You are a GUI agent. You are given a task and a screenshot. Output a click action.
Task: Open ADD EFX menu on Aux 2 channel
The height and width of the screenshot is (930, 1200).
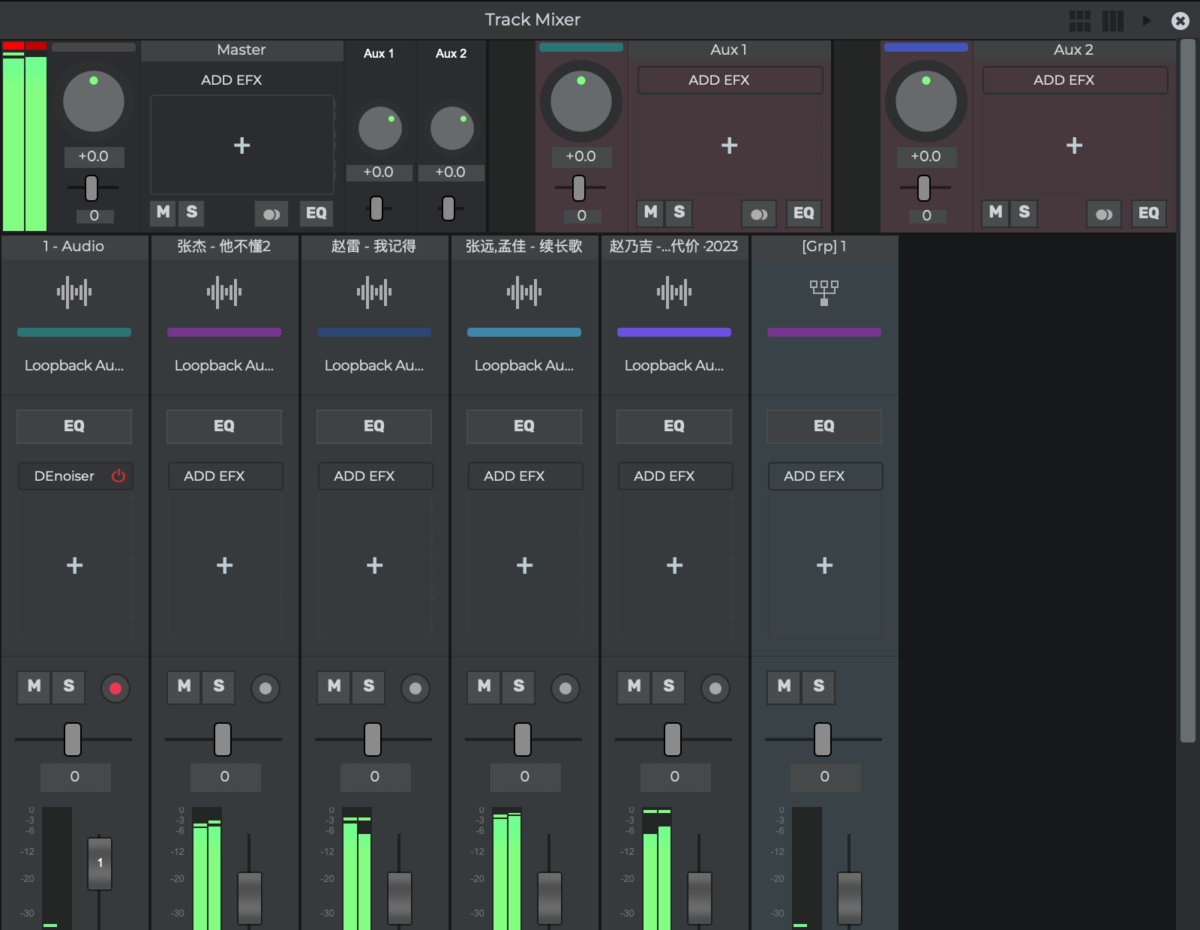[x=1075, y=80]
